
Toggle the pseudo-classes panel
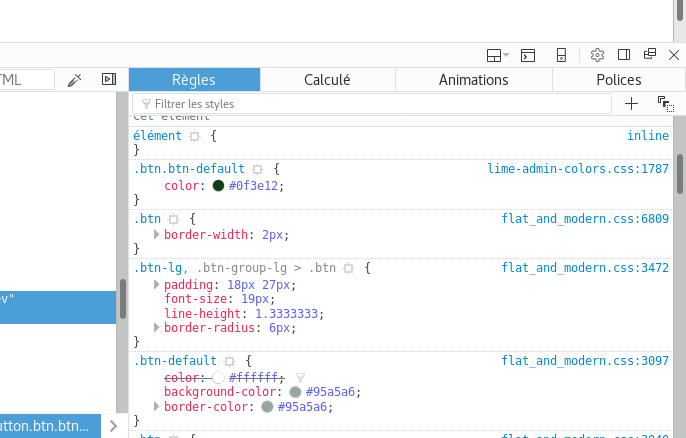click(665, 103)
